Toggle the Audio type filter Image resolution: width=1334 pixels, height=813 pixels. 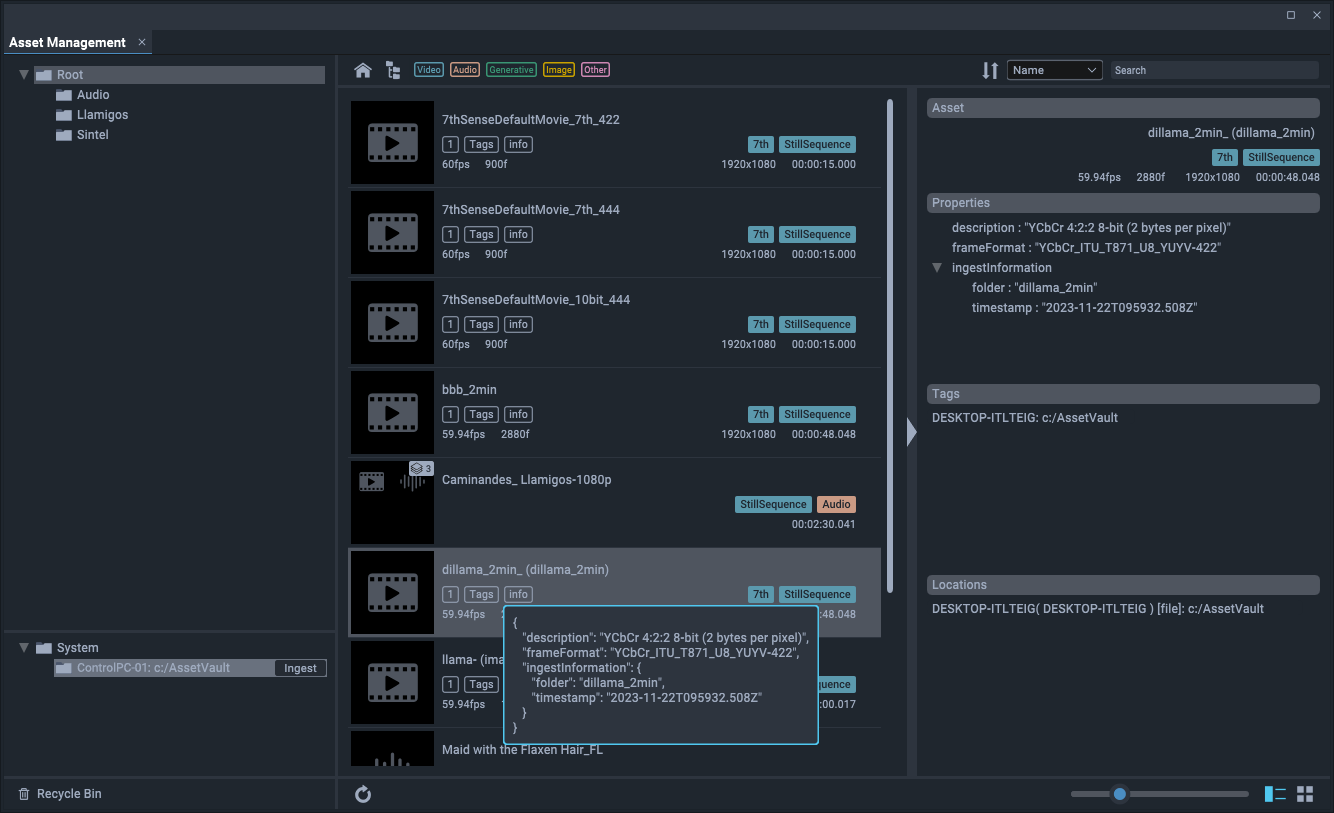coord(465,70)
